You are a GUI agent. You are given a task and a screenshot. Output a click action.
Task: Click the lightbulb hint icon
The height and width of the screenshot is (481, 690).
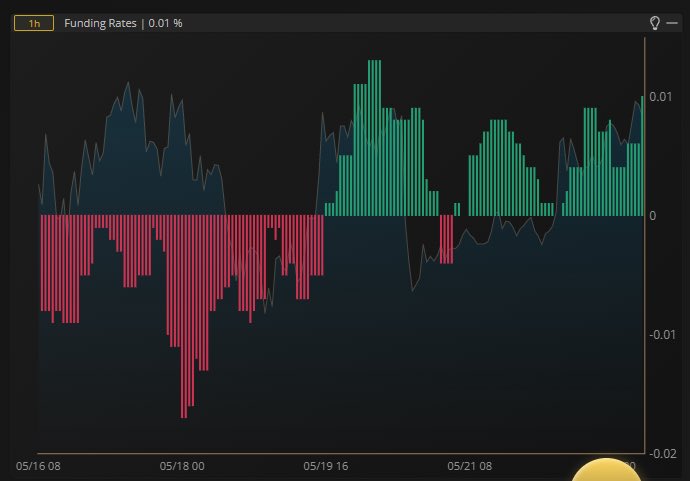(x=654, y=23)
